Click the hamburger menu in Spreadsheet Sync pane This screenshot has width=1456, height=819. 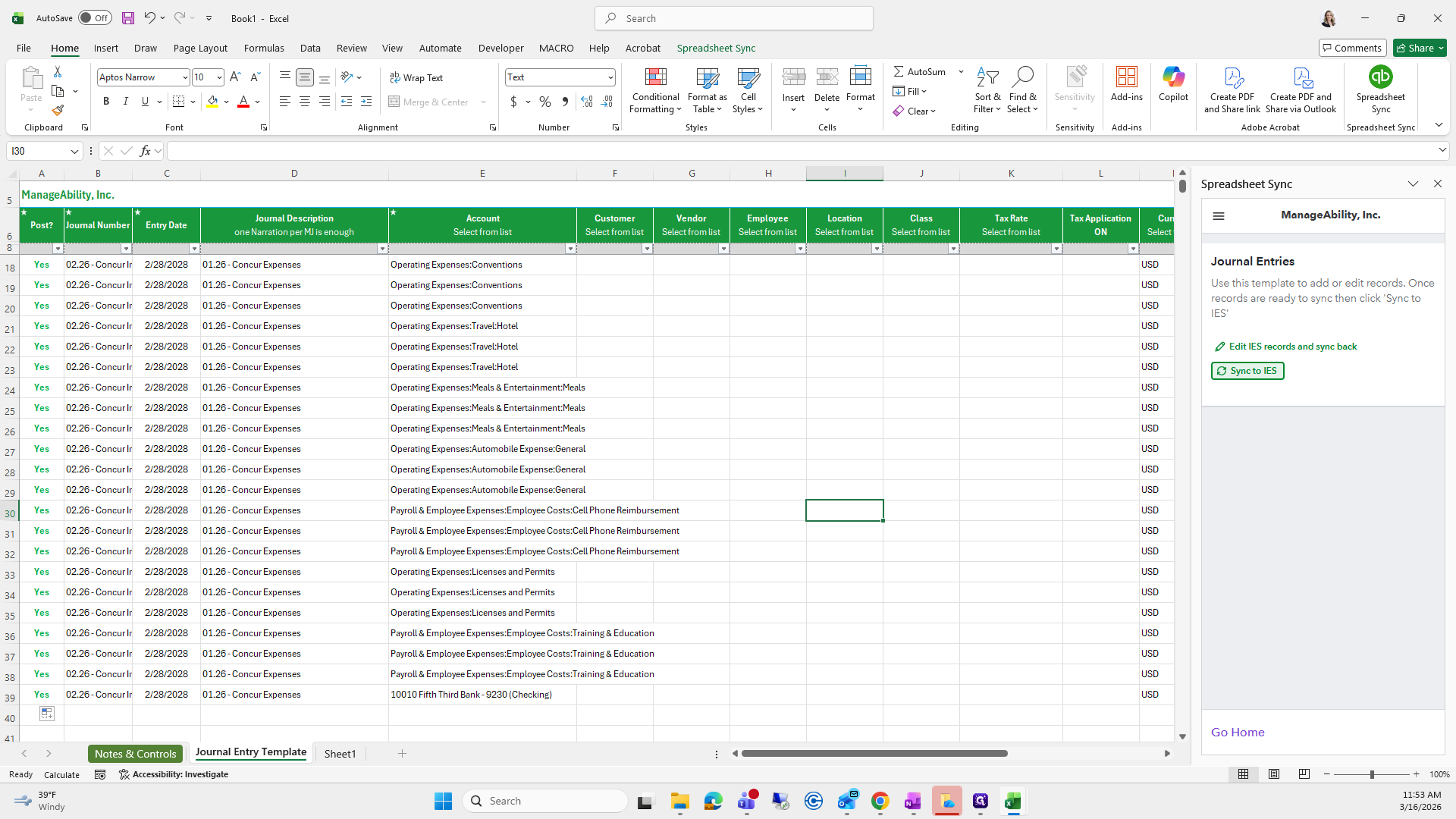click(x=1219, y=216)
